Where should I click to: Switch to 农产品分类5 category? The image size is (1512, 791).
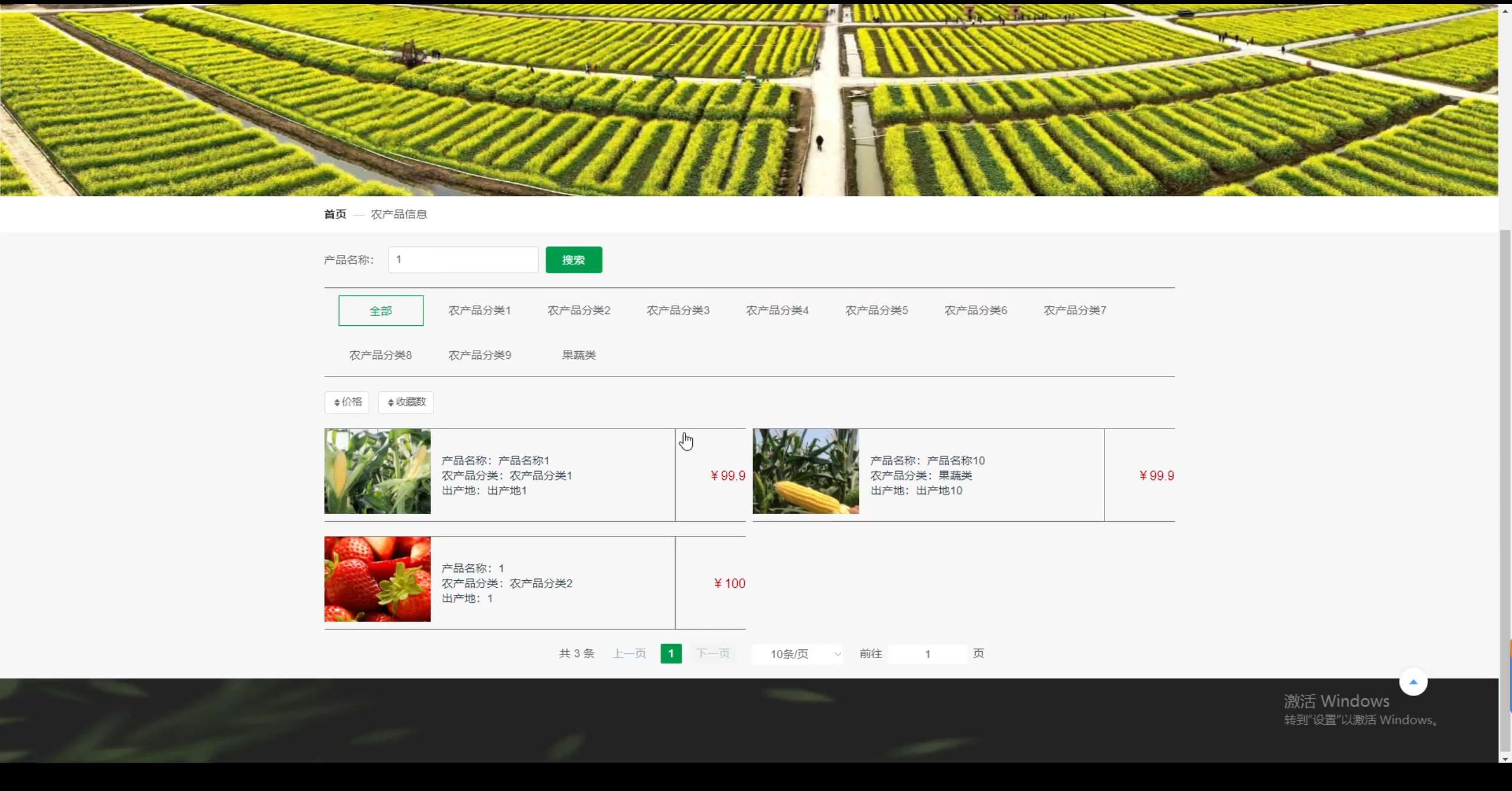coord(876,310)
